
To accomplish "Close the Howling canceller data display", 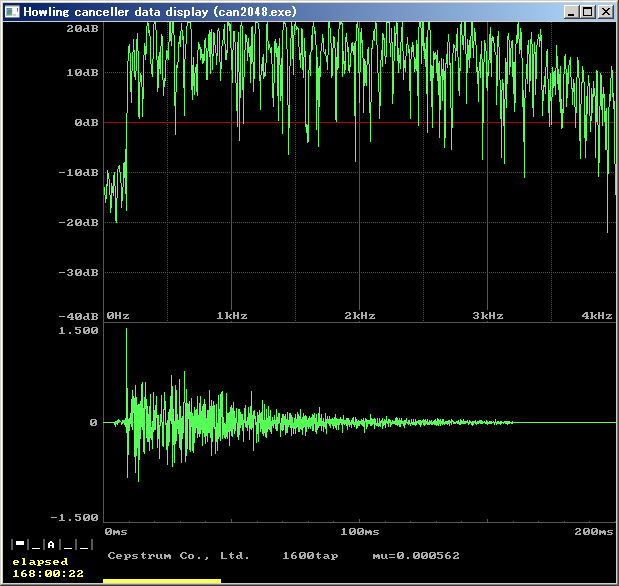I will click(x=606, y=12).
